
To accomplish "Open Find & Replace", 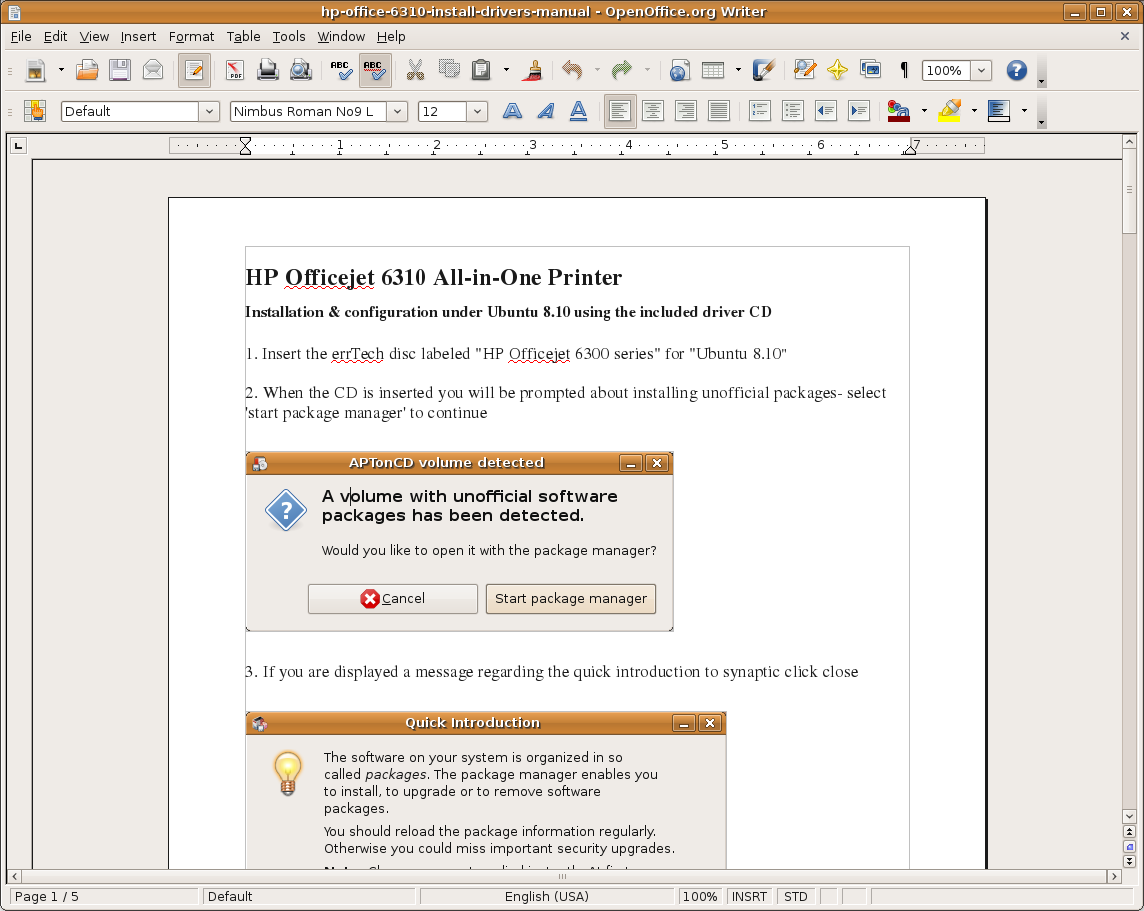I will (804, 71).
